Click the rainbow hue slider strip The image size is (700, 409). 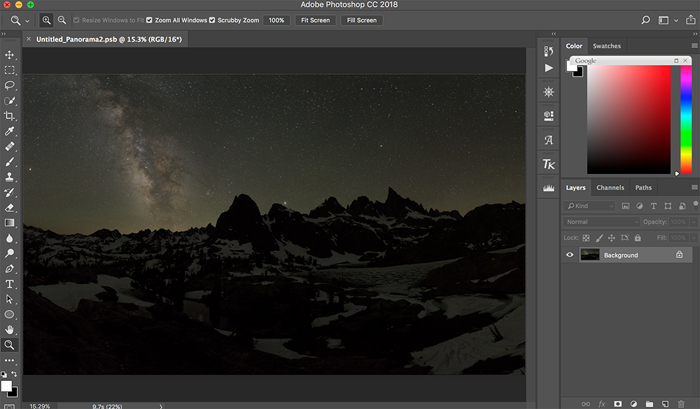click(x=686, y=120)
